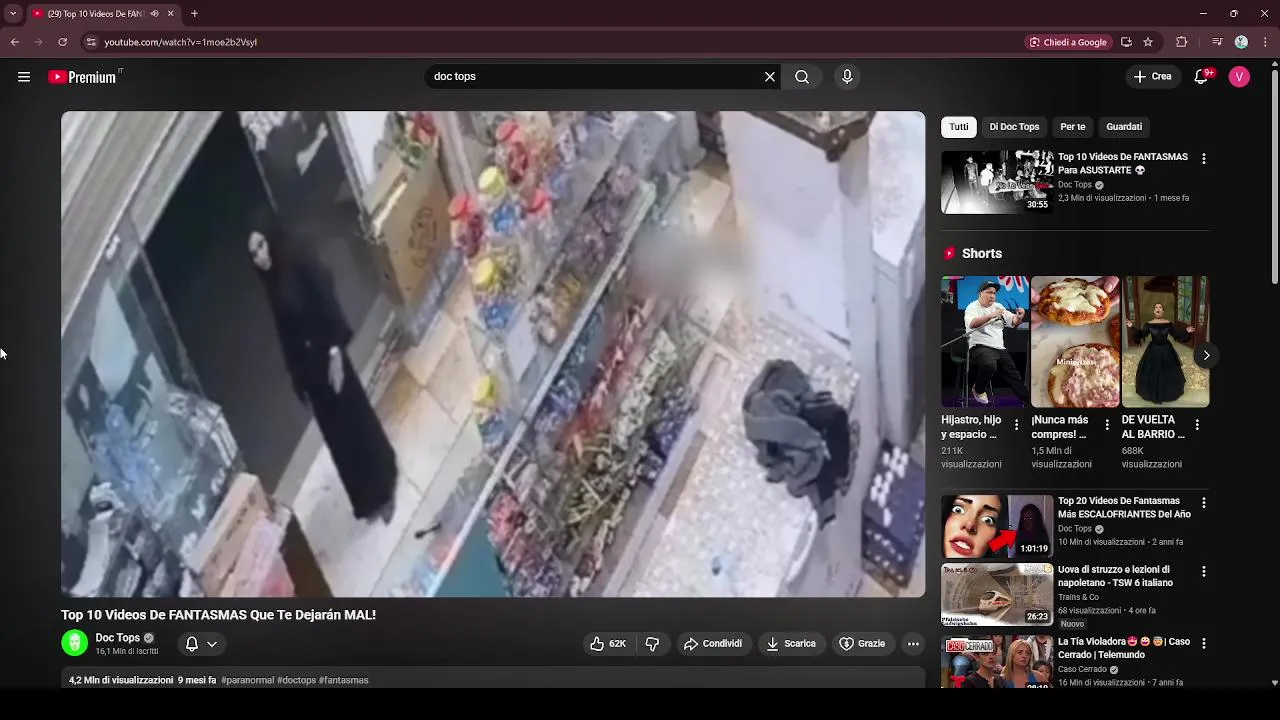This screenshot has width=1280, height=720.
Task: Open options for Top 20 Videos De Fantasmas
Action: pos(1203,503)
